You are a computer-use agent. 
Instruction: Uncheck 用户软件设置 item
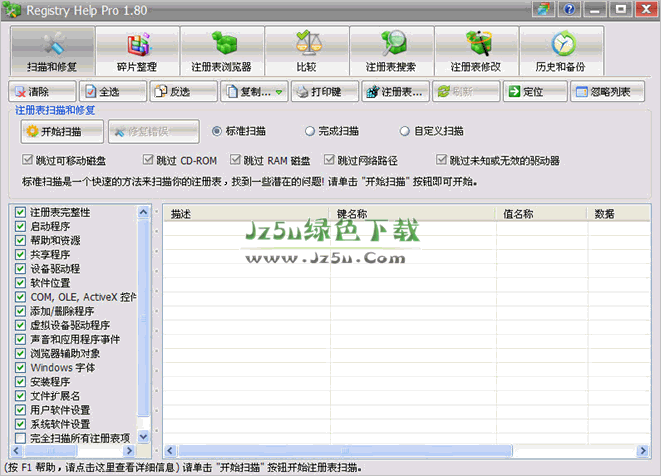[x=20, y=410]
